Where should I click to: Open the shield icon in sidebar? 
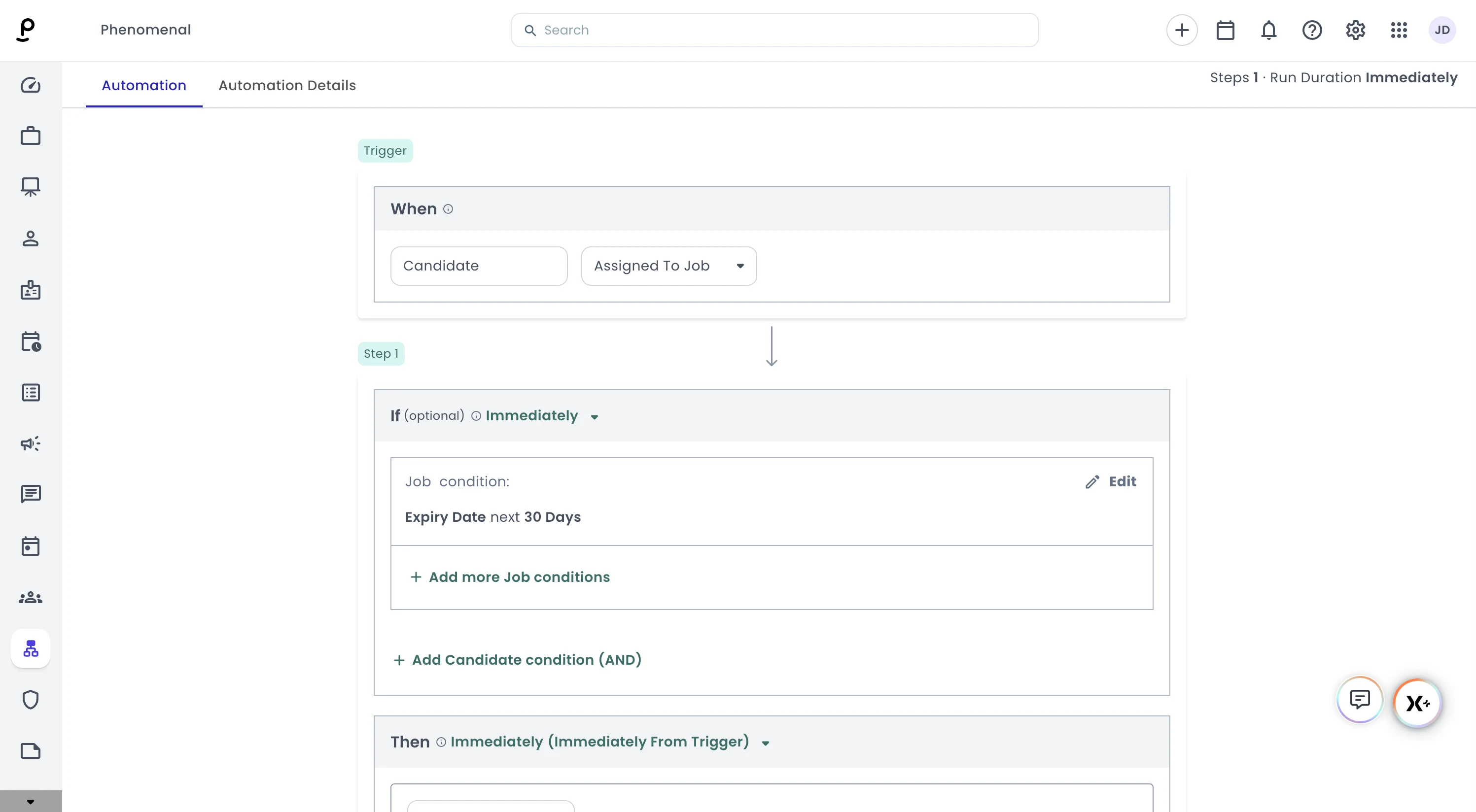pos(31,700)
